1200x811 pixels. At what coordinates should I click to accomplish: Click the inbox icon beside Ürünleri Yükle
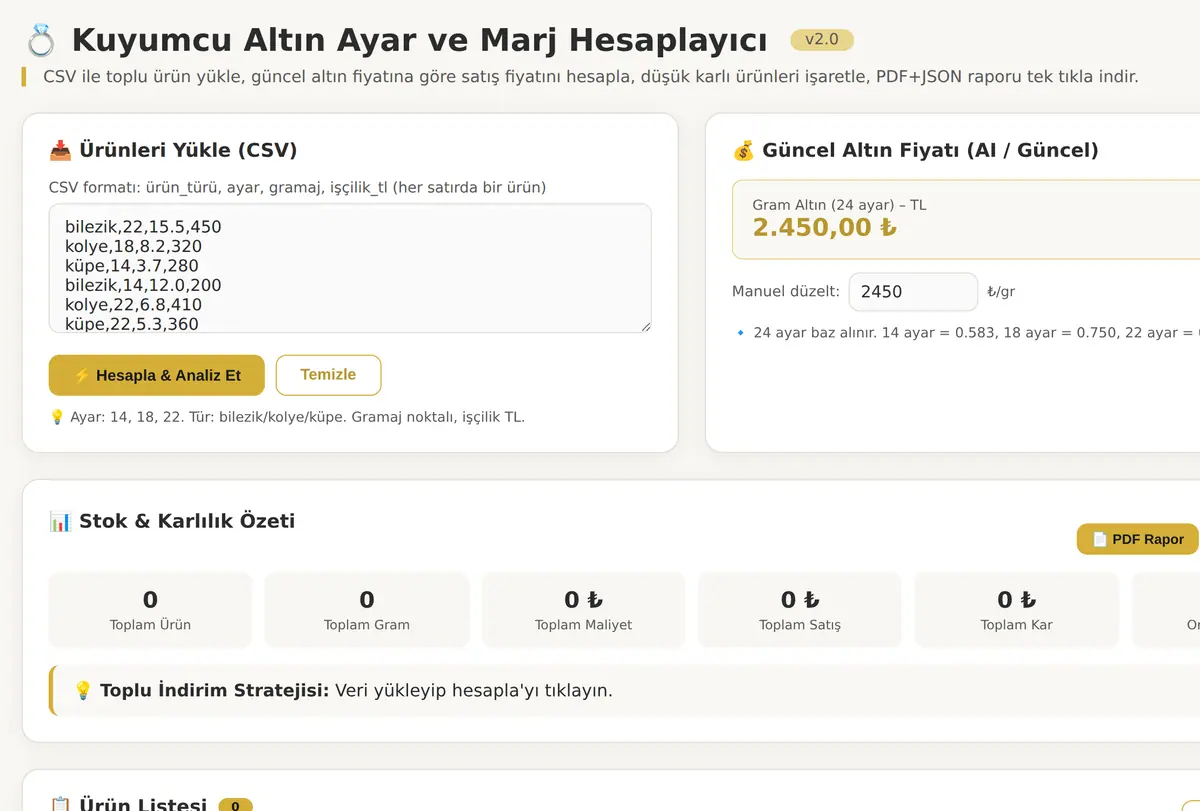coord(60,151)
